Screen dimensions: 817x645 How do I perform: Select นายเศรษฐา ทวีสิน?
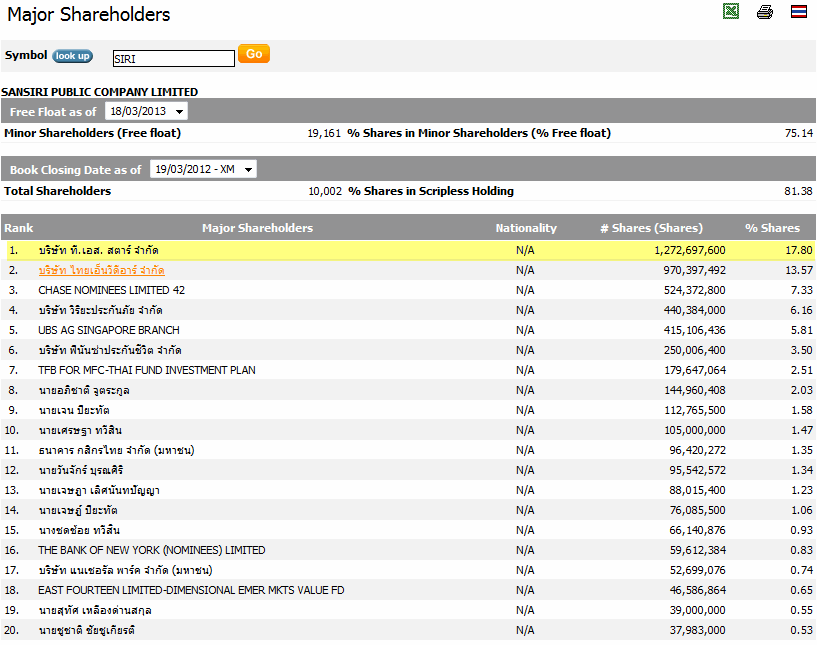80,430
